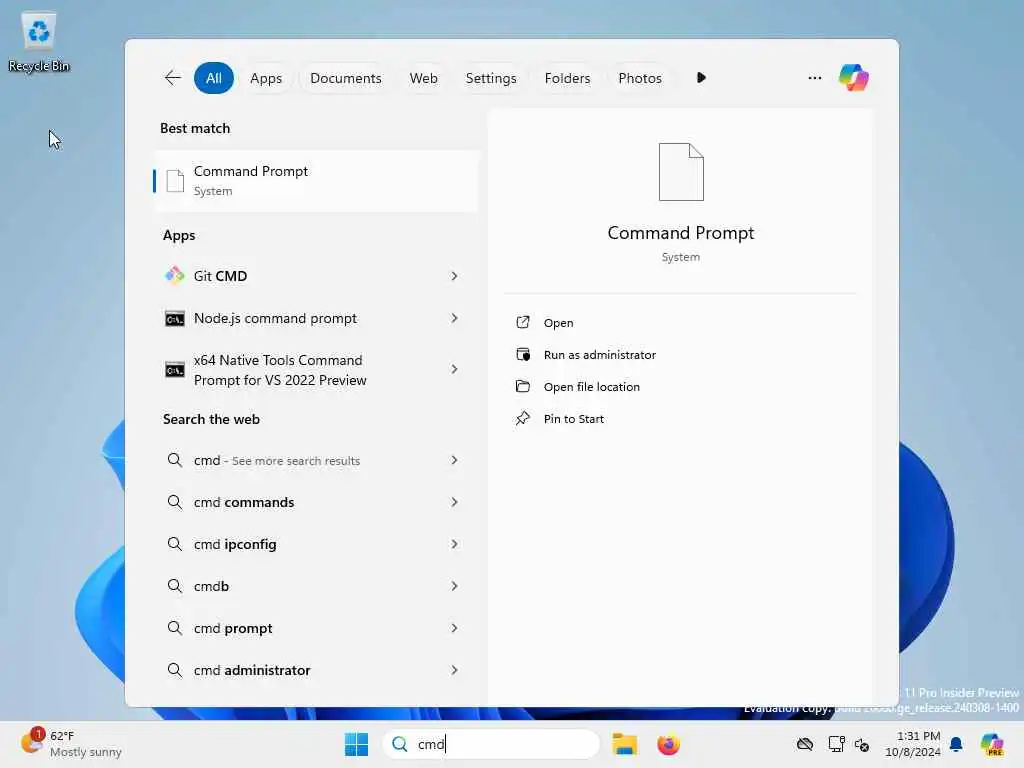The image size is (1024, 768).
Task: Open Windows Start button on taskbar
Action: click(356, 744)
